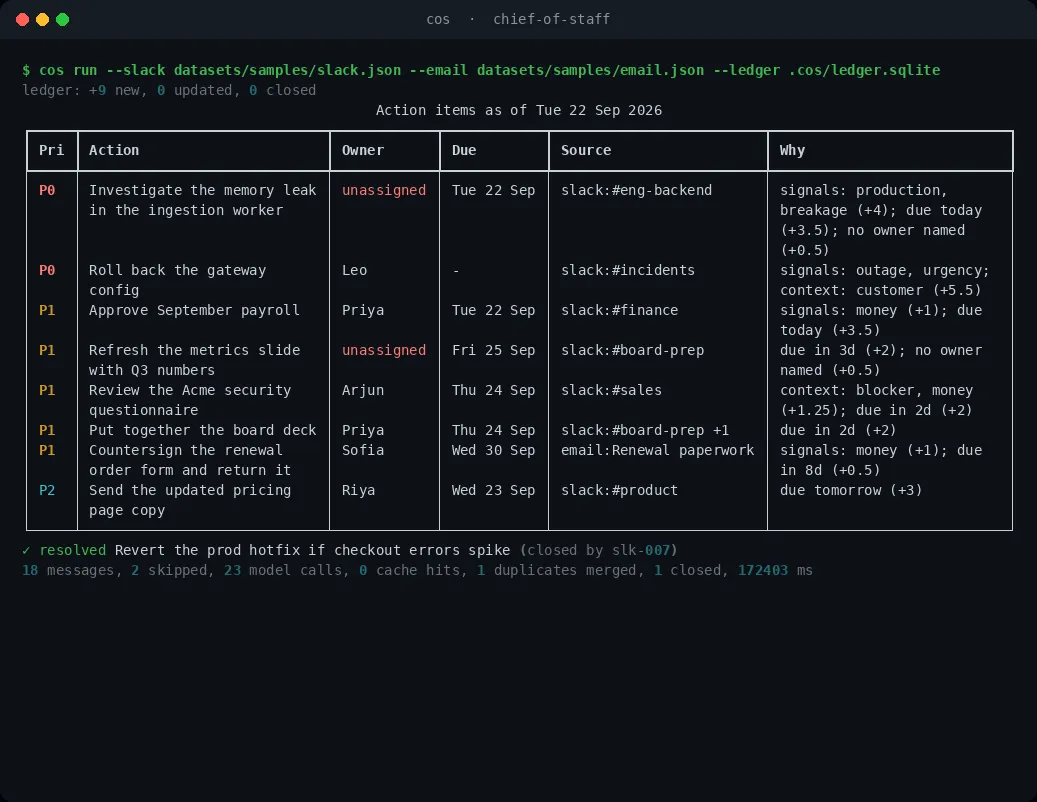This screenshot has height=802, width=1037.
Task: Click owner 'Priya' in board deck row
Action: click(x=362, y=430)
